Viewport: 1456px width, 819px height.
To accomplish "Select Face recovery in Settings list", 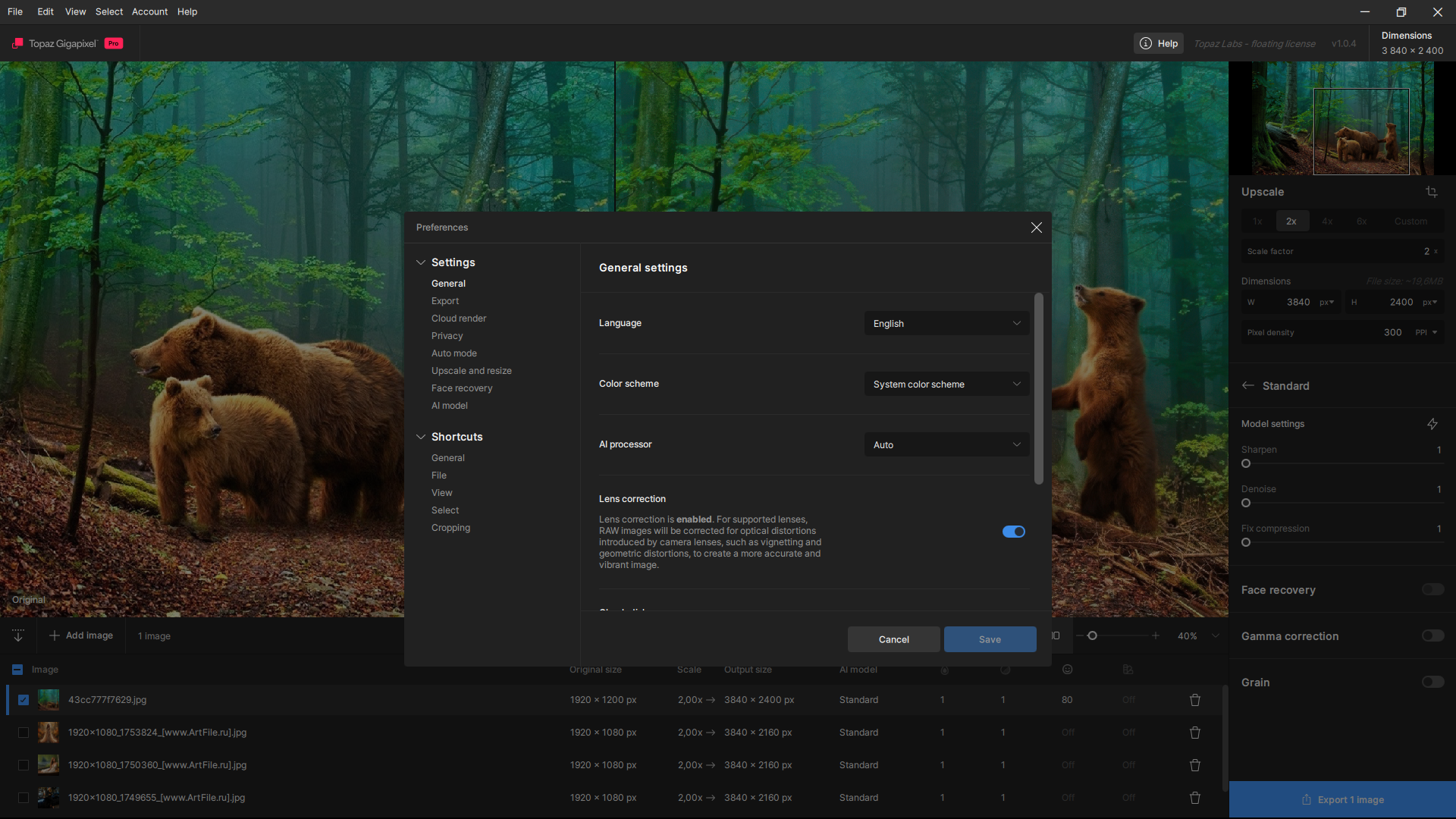I will tap(461, 388).
